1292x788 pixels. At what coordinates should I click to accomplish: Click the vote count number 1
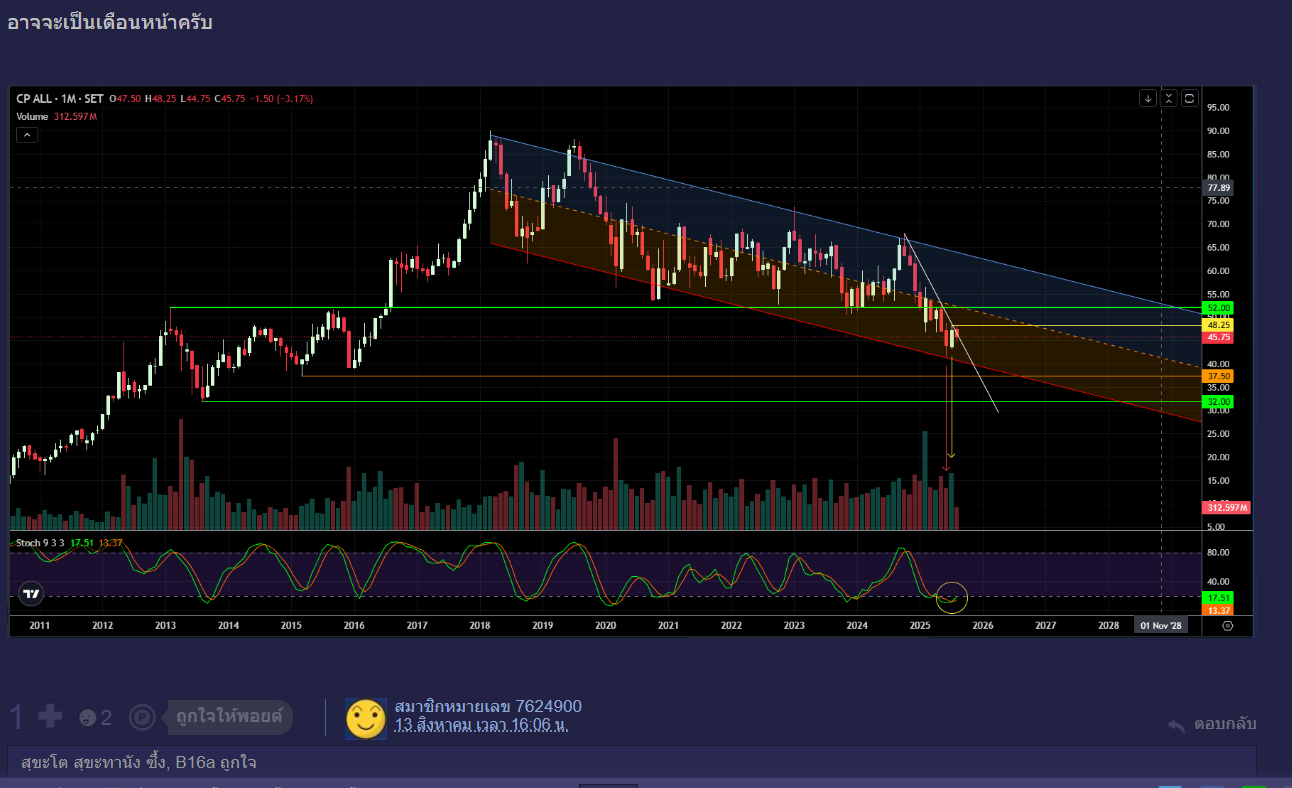16,717
